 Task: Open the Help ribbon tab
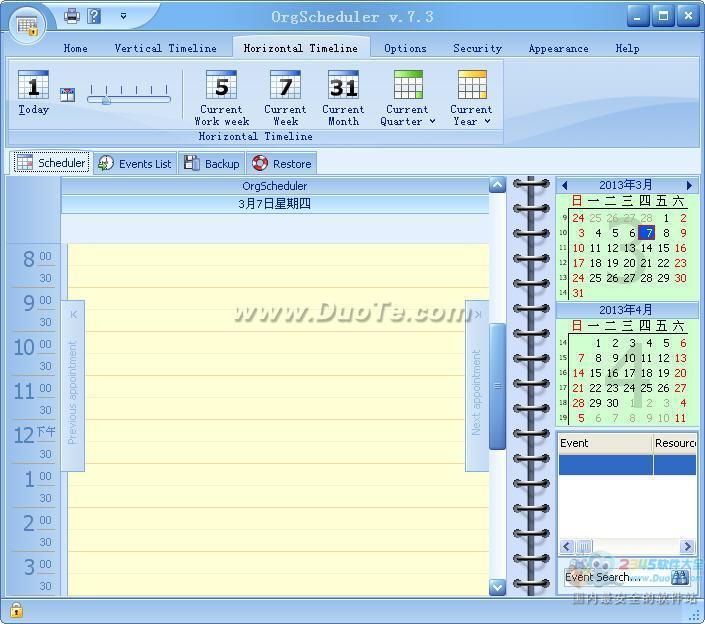[627, 48]
